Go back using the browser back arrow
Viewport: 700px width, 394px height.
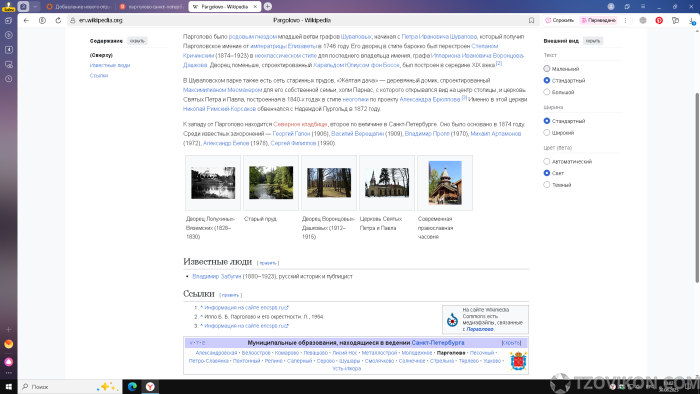pyautogui.click(x=26, y=21)
